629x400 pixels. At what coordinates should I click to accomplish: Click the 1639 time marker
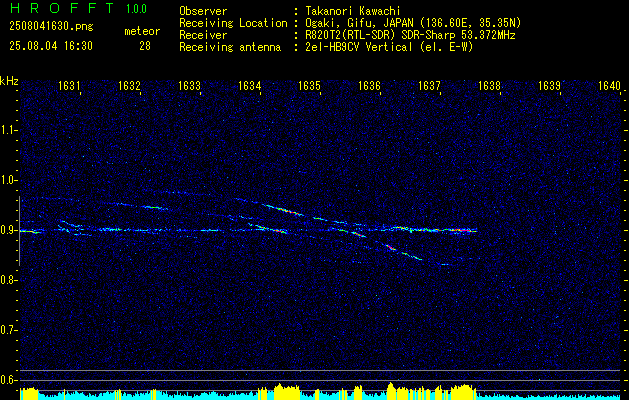coord(549,86)
